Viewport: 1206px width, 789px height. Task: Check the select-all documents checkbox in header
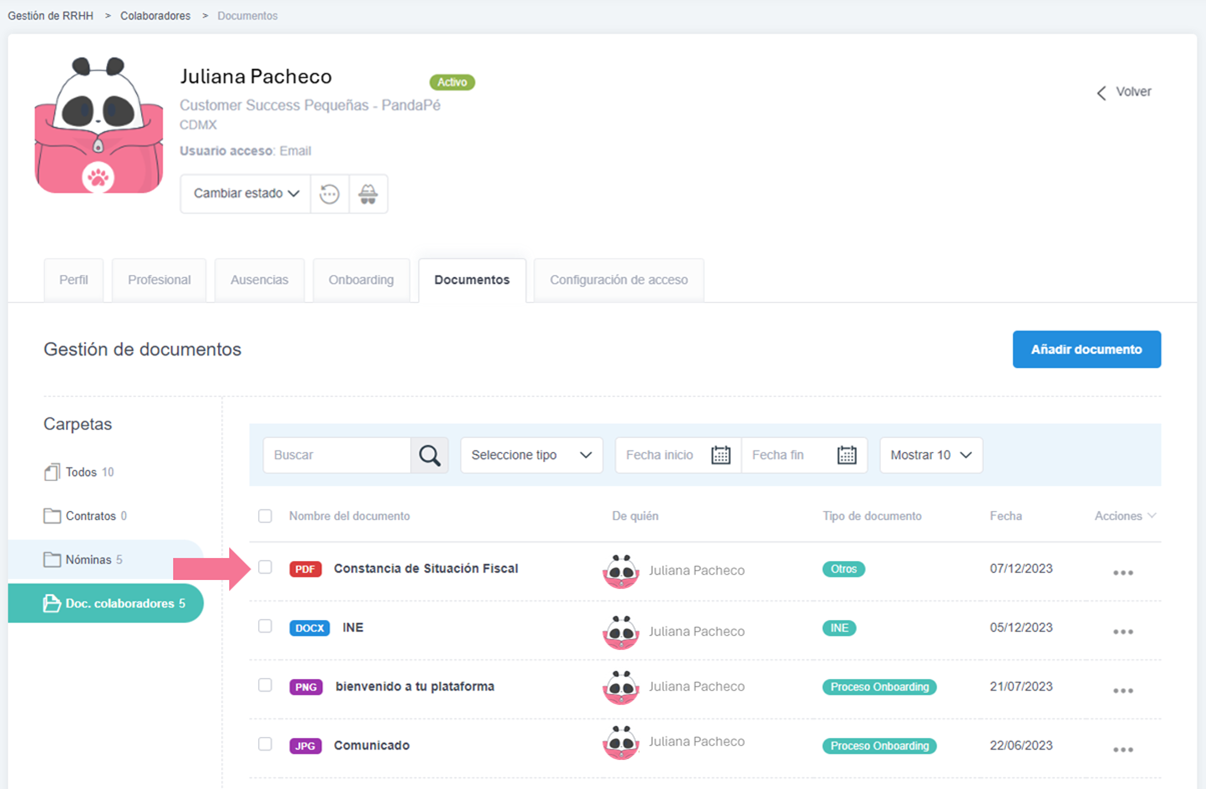(265, 517)
